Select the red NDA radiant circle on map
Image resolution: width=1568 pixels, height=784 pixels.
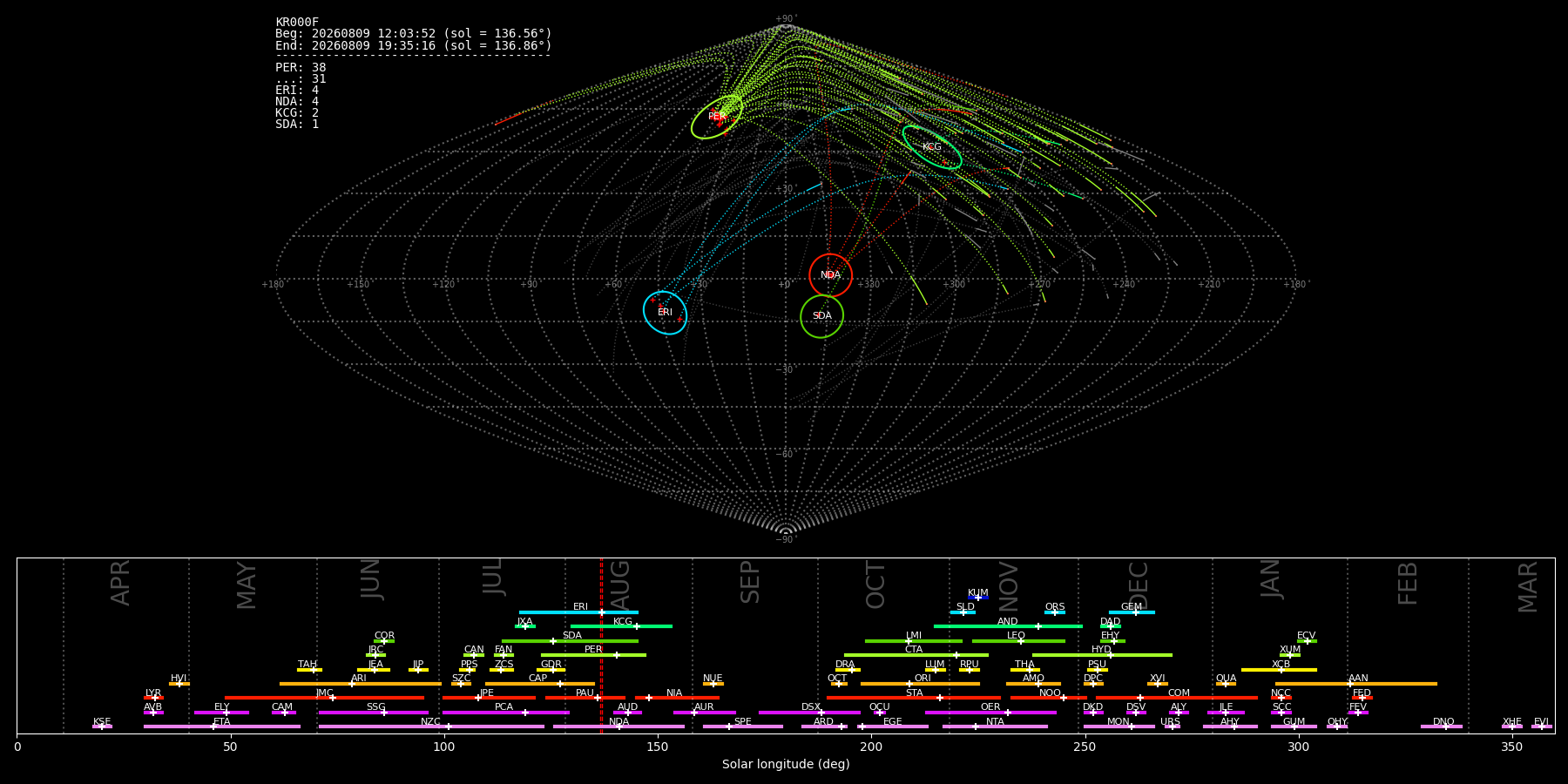point(831,275)
